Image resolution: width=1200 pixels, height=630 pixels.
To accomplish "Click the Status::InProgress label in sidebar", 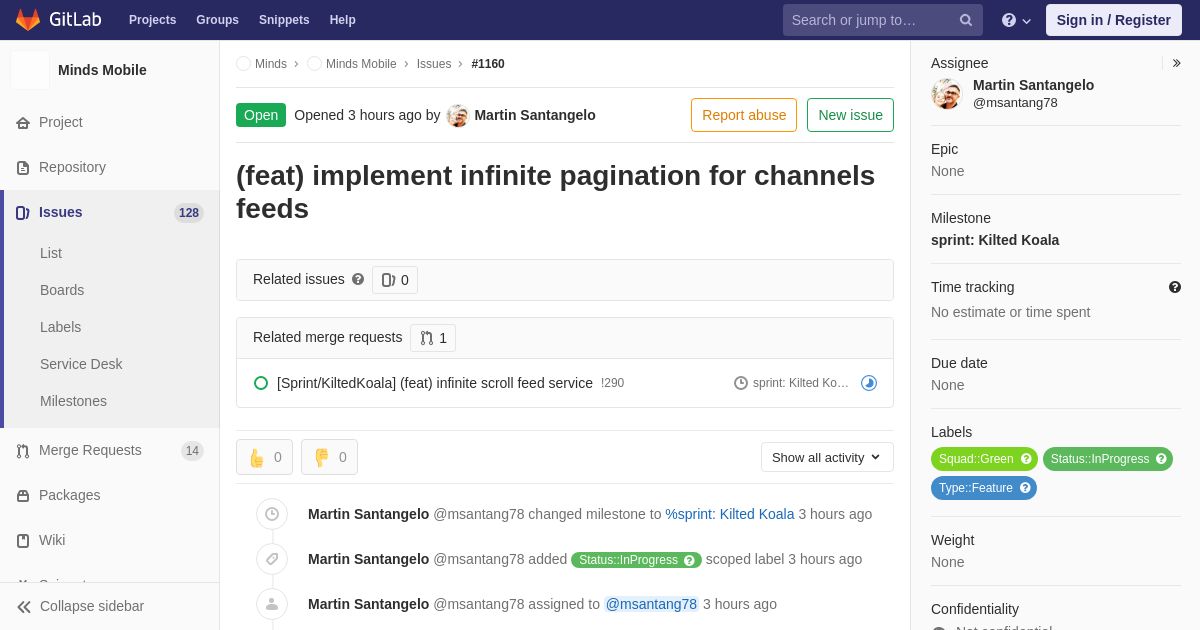I will pos(1108,459).
